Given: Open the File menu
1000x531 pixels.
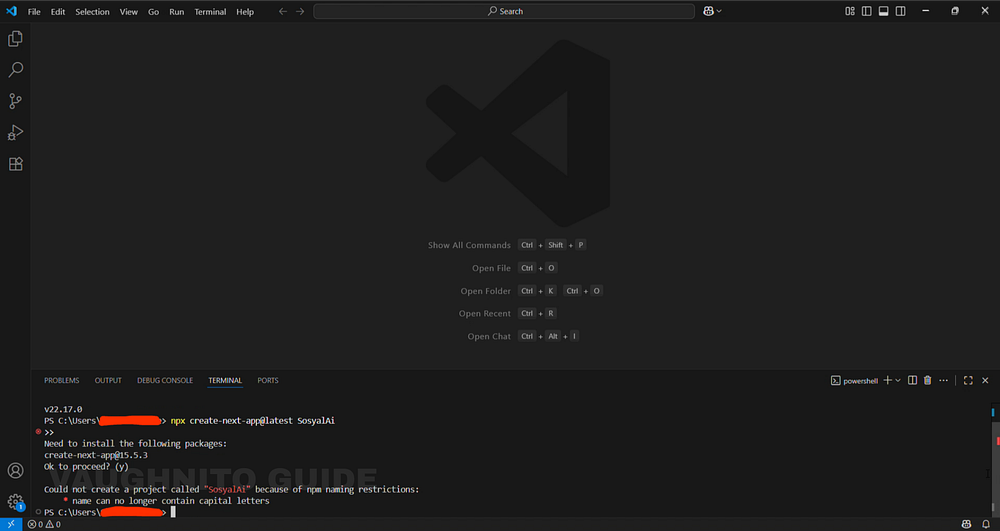Looking at the screenshot, I should click(34, 11).
